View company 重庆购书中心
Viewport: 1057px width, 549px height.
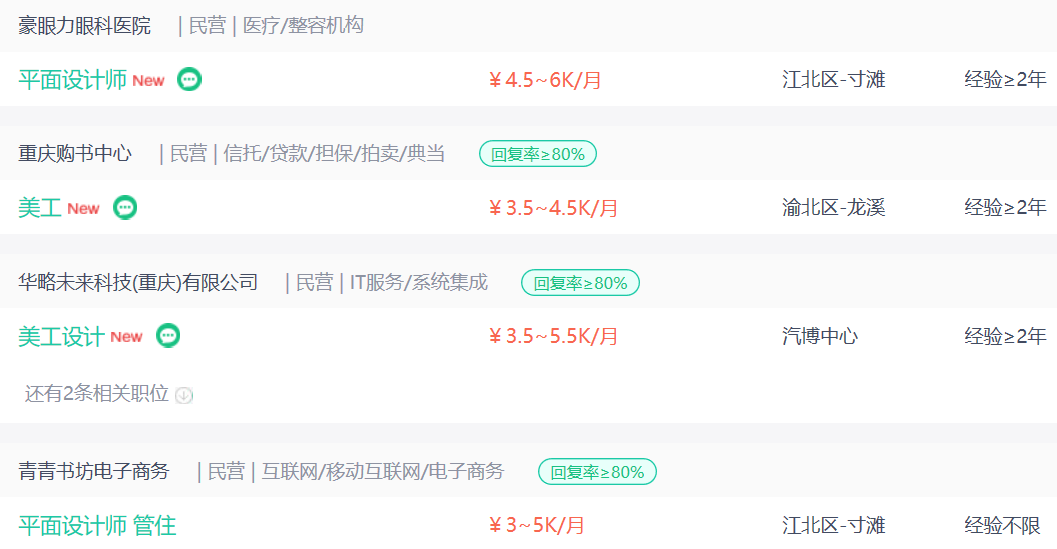75,154
